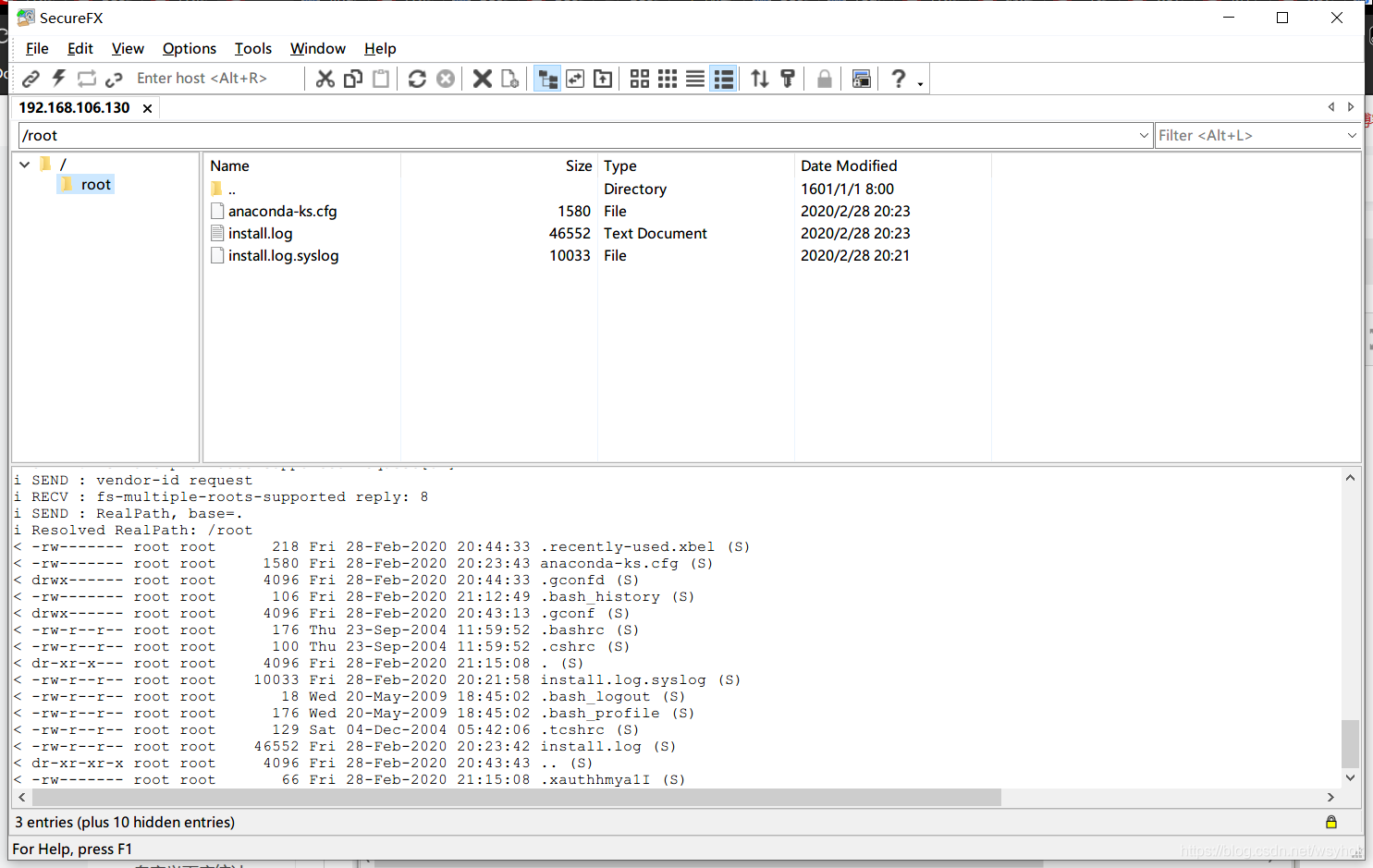Viewport: 1373px width, 868px height.
Task: Click log pane scroll up arrow
Action: coord(1351,478)
